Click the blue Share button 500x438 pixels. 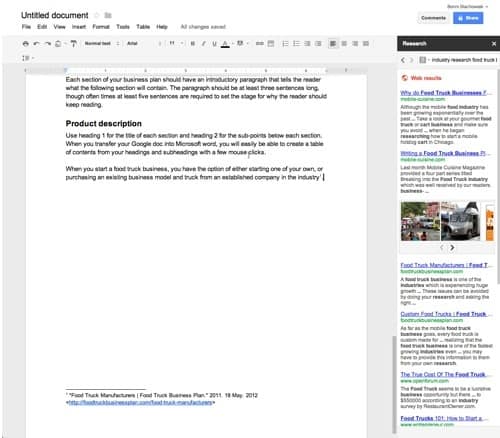coord(468,18)
